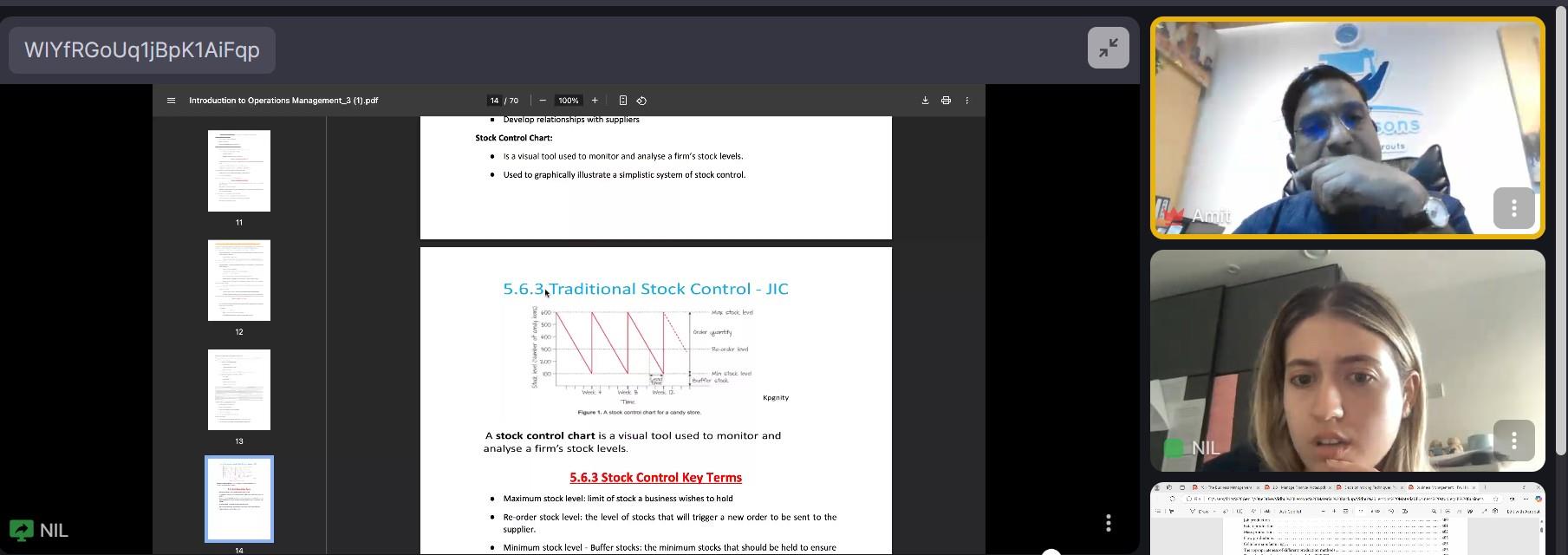Screen dimensions: 1568x555
Task: Rotate the PDF document counterclockwise
Action: 641,101
